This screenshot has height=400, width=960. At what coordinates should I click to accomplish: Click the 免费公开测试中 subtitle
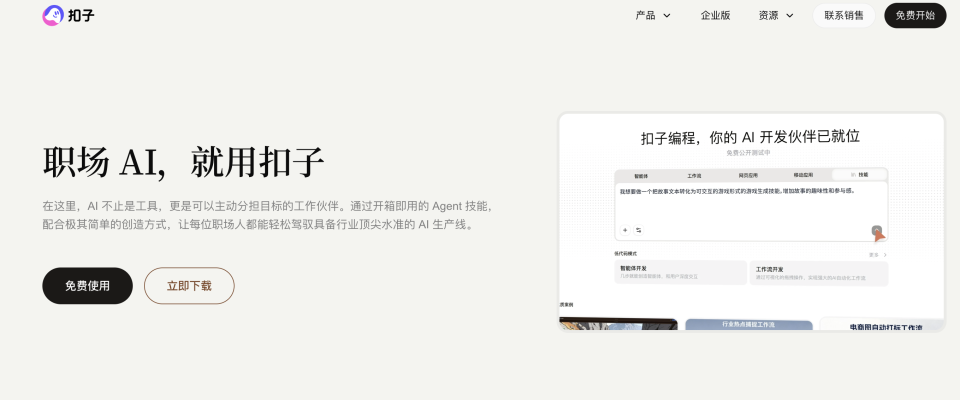click(748, 153)
